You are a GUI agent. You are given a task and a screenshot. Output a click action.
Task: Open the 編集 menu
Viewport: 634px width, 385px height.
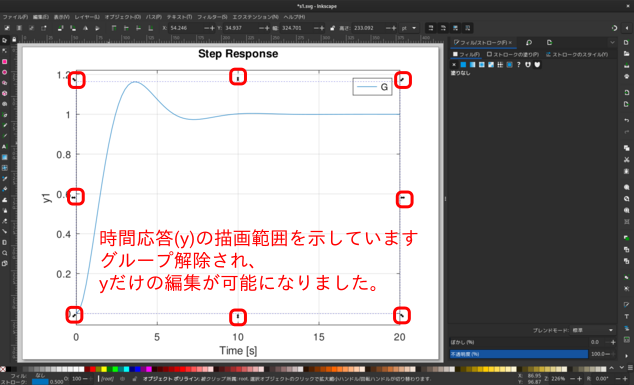coord(40,17)
